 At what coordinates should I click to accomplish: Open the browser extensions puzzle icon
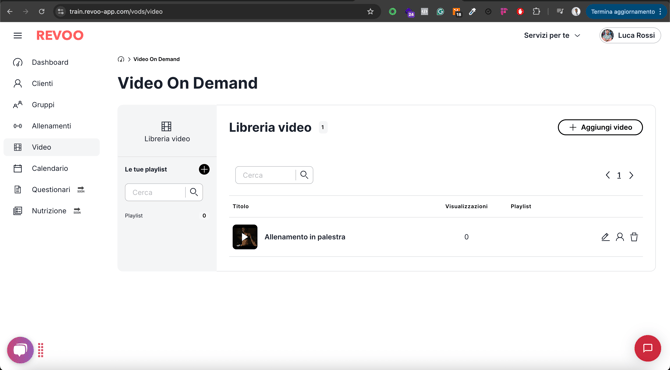click(536, 12)
